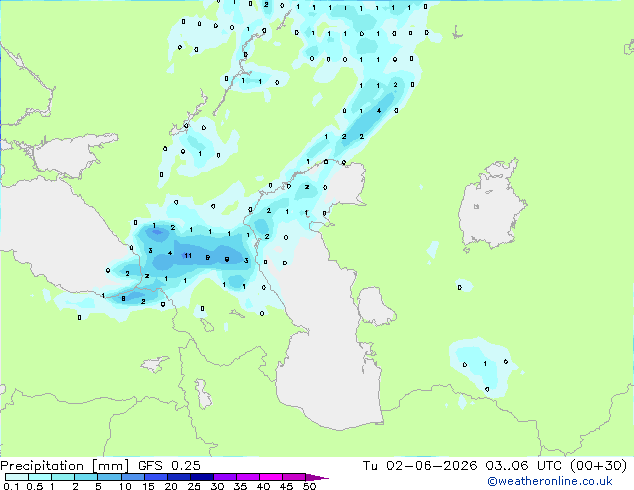Image resolution: width=634 pixels, height=490 pixels.
Task: Click the '(00+30)' forecast offset label
Action: click(598, 466)
